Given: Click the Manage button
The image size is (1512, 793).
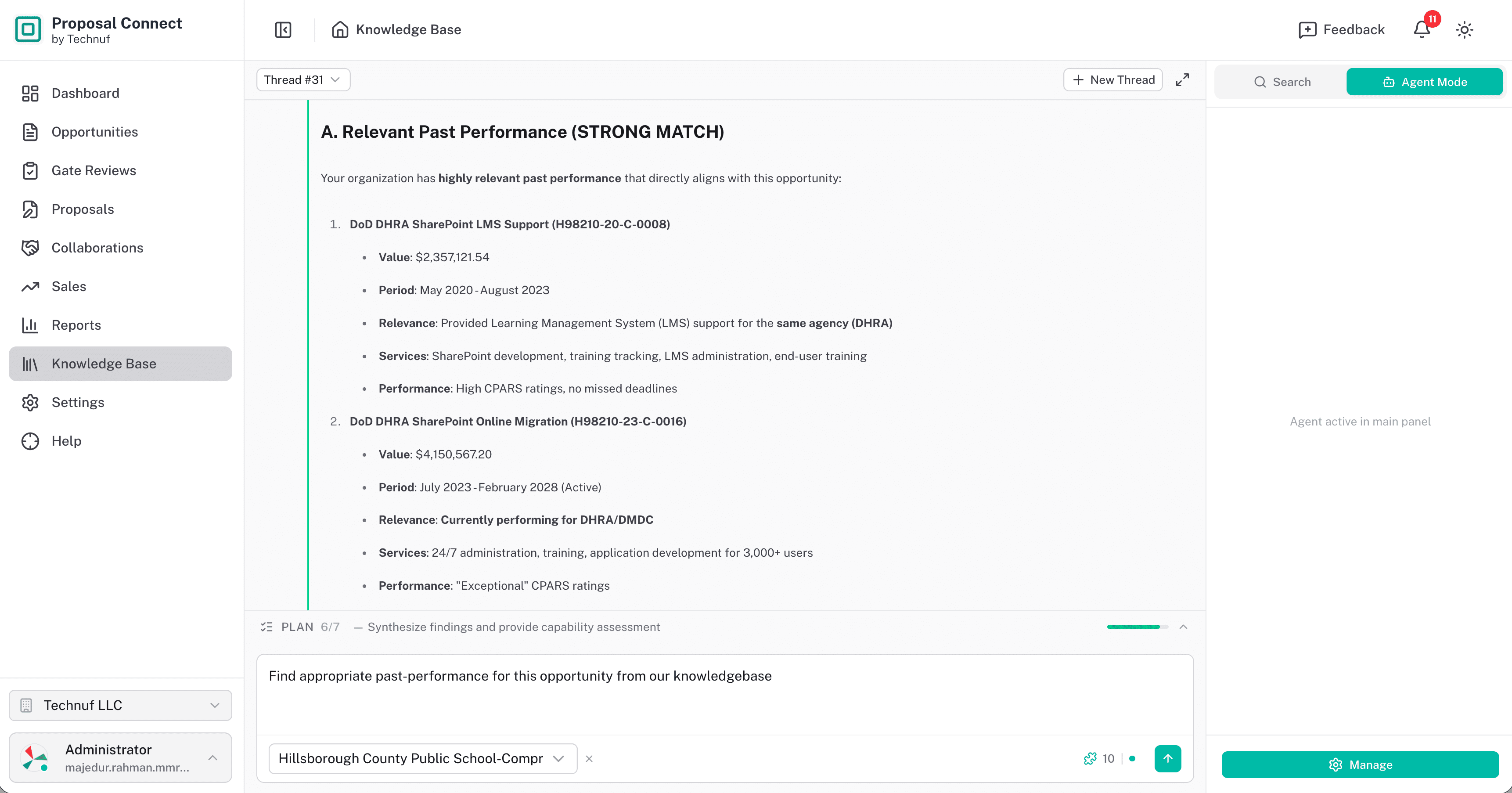Looking at the screenshot, I should pos(1360,764).
